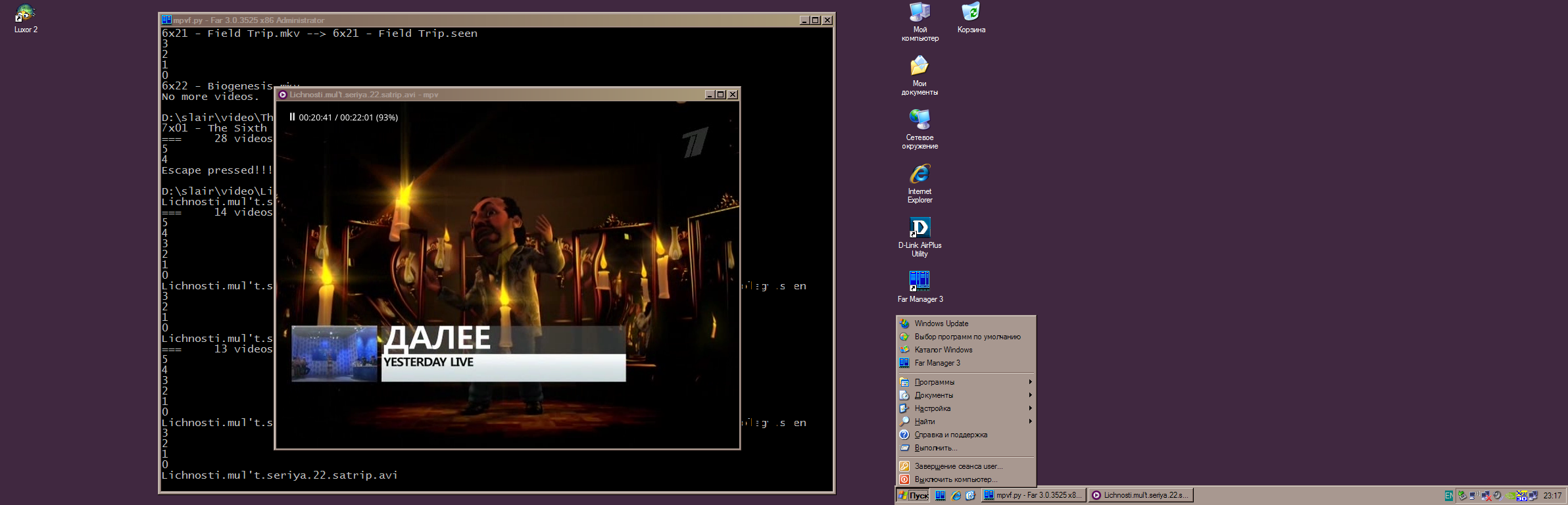Screen dimensions: 1568x505
Task: Open the D-Link AirPlus Utility shortcut
Action: click(x=919, y=237)
